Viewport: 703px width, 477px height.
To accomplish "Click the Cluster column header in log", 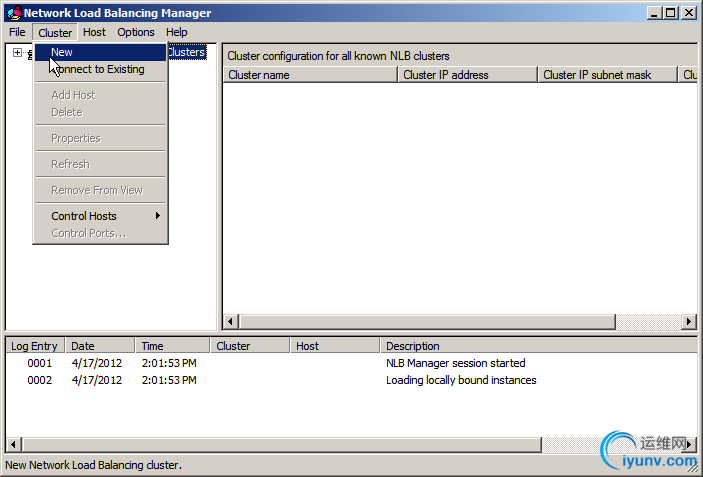I will (x=250, y=346).
